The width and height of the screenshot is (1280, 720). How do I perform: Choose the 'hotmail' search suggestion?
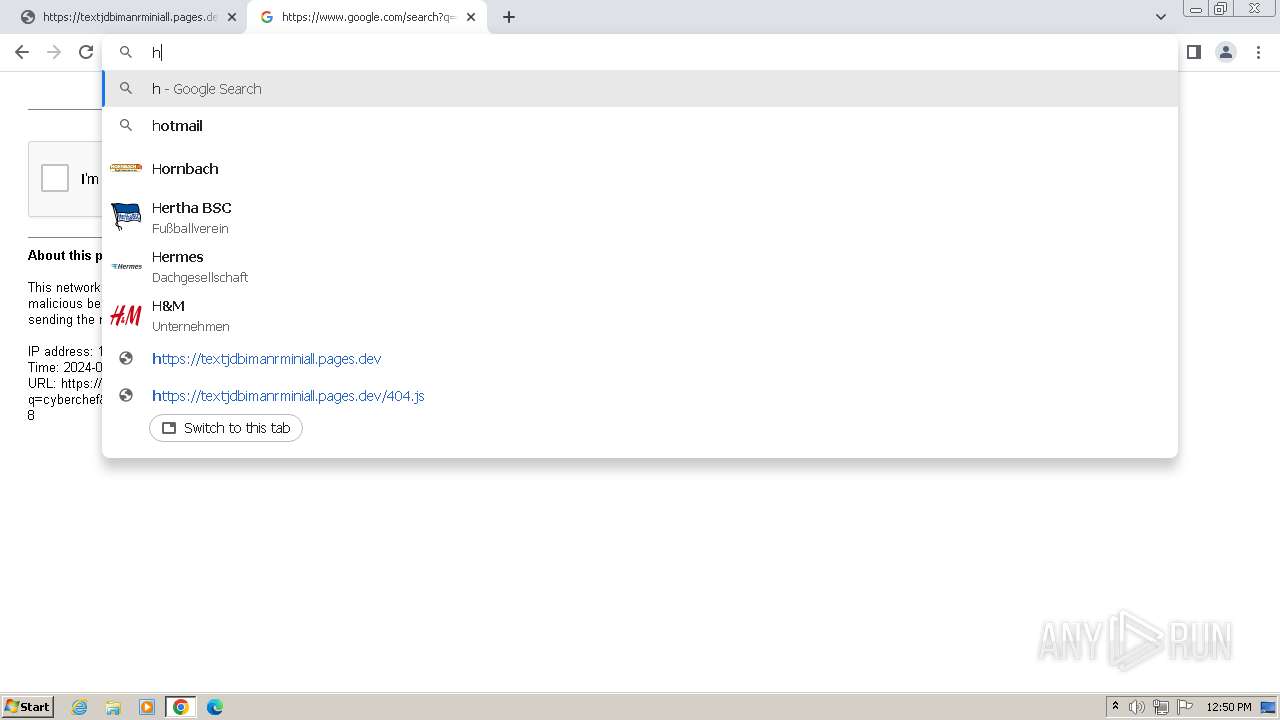click(640, 125)
